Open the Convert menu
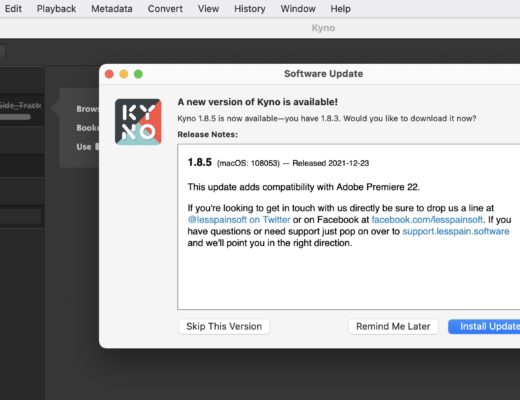Image resolution: width=520 pixels, height=400 pixels. pyautogui.click(x=165, y=9)
